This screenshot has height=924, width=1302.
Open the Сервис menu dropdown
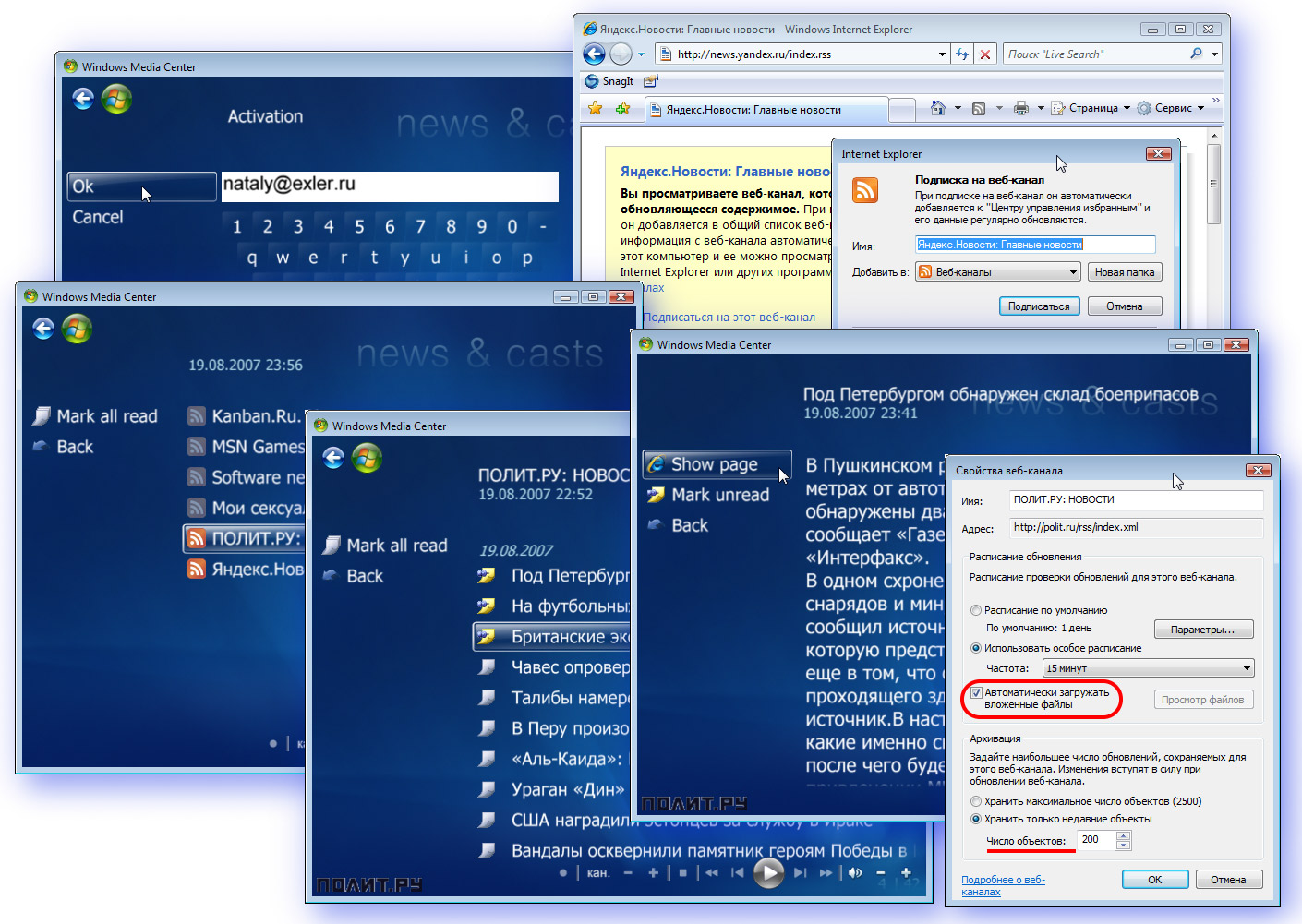click(1171, 108)
